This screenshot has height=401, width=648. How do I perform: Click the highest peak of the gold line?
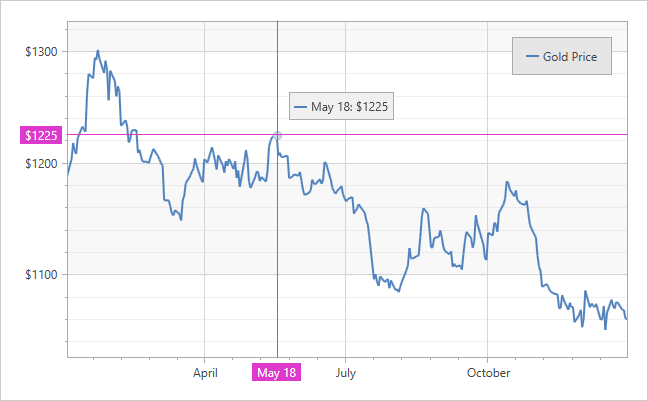click(x=97, y=50)
